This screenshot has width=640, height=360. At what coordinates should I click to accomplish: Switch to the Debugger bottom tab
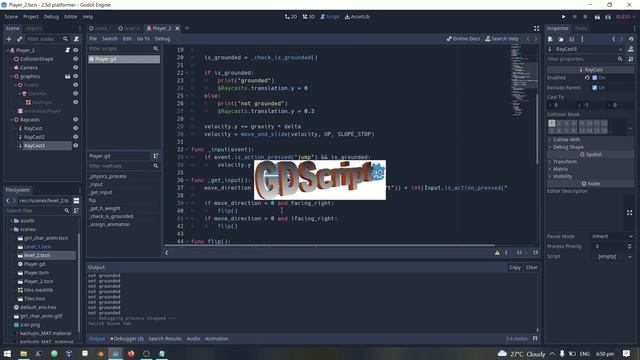127,339
